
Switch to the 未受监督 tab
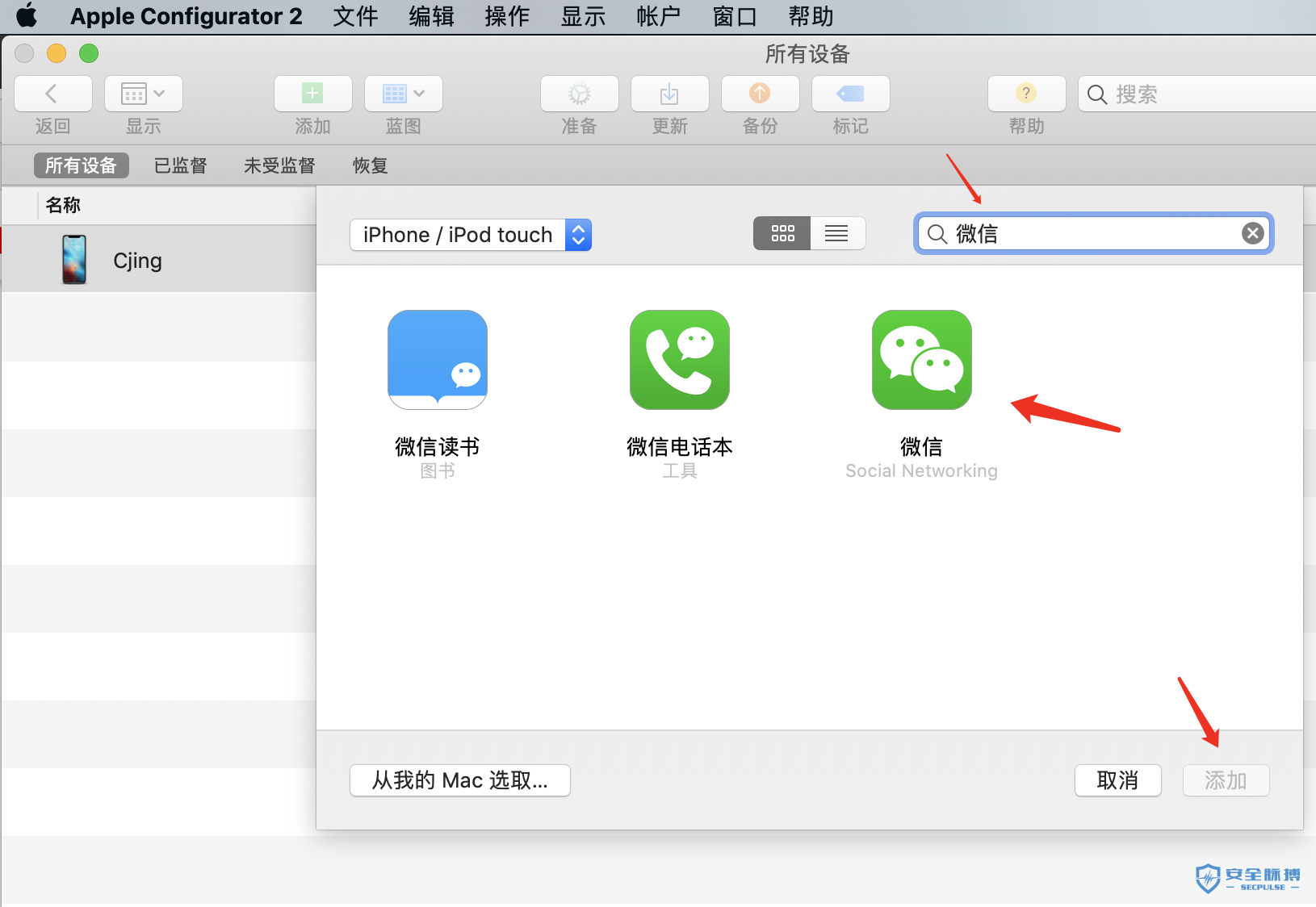tap(279, 165)
